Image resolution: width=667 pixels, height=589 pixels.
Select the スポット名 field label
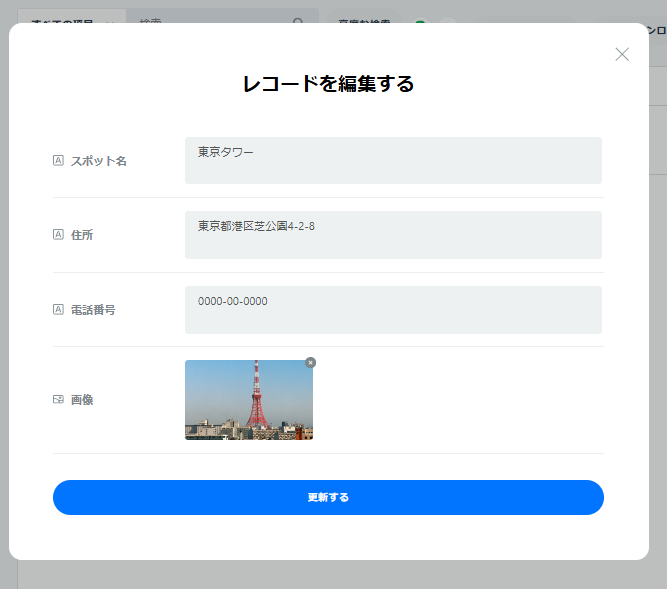tap(99, 161)
